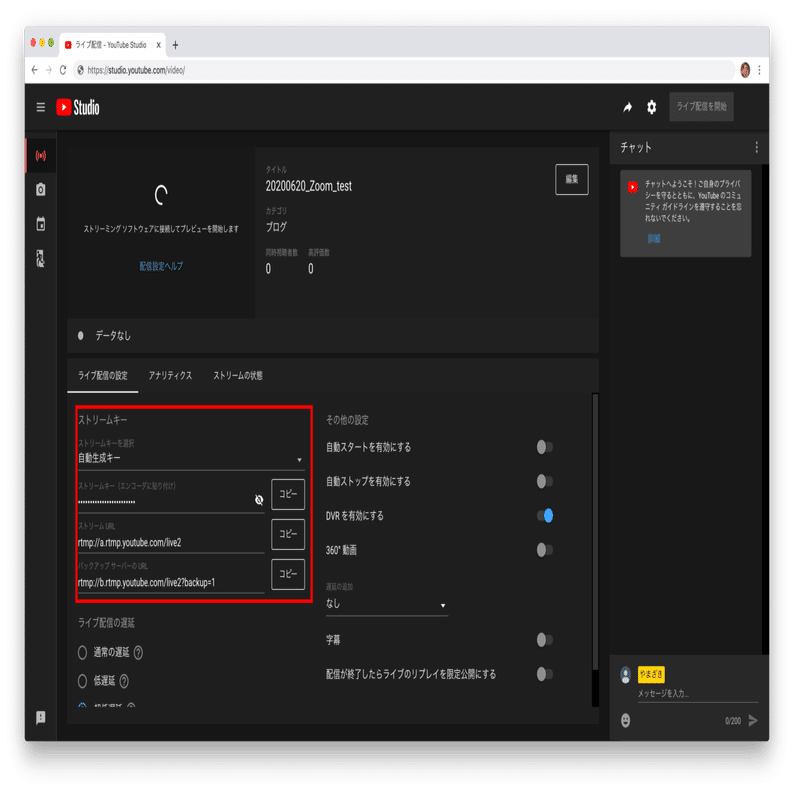Reload the browser page
Image resolution: width=794 pixels, height=794 pixels.
[x=63, y=70]
